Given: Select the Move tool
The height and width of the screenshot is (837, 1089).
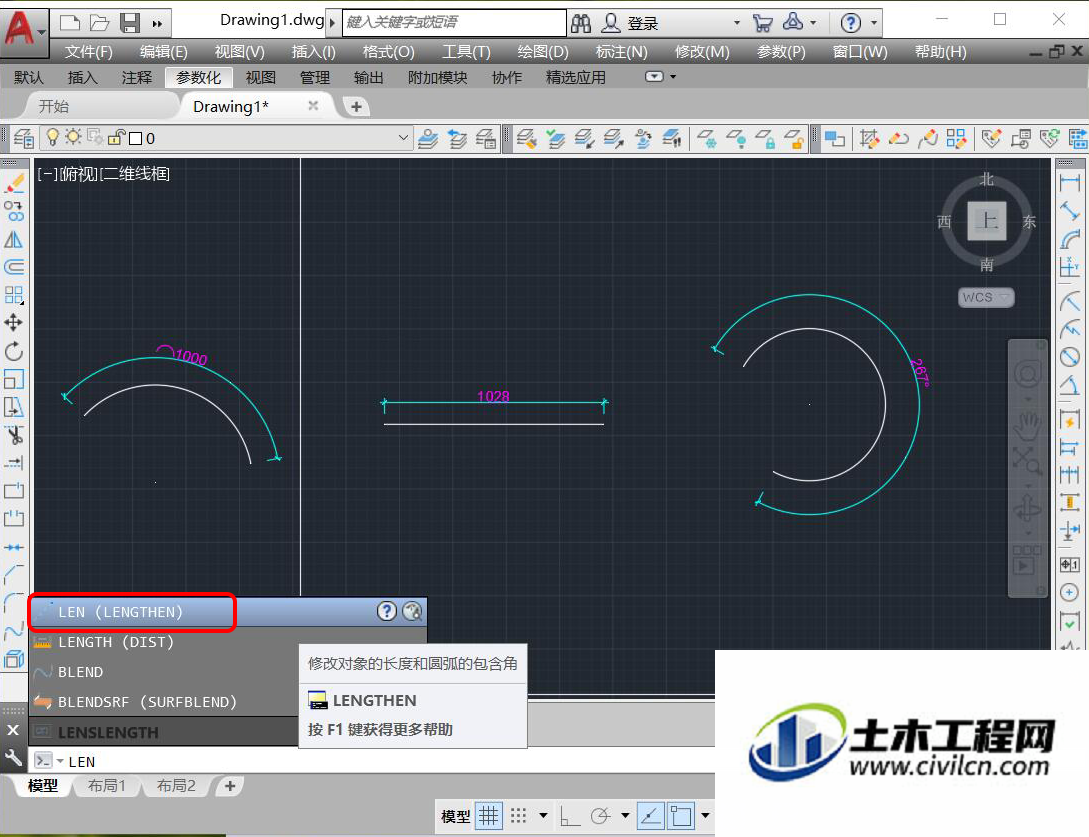Looking at the screenshot, I should [14, 322].
